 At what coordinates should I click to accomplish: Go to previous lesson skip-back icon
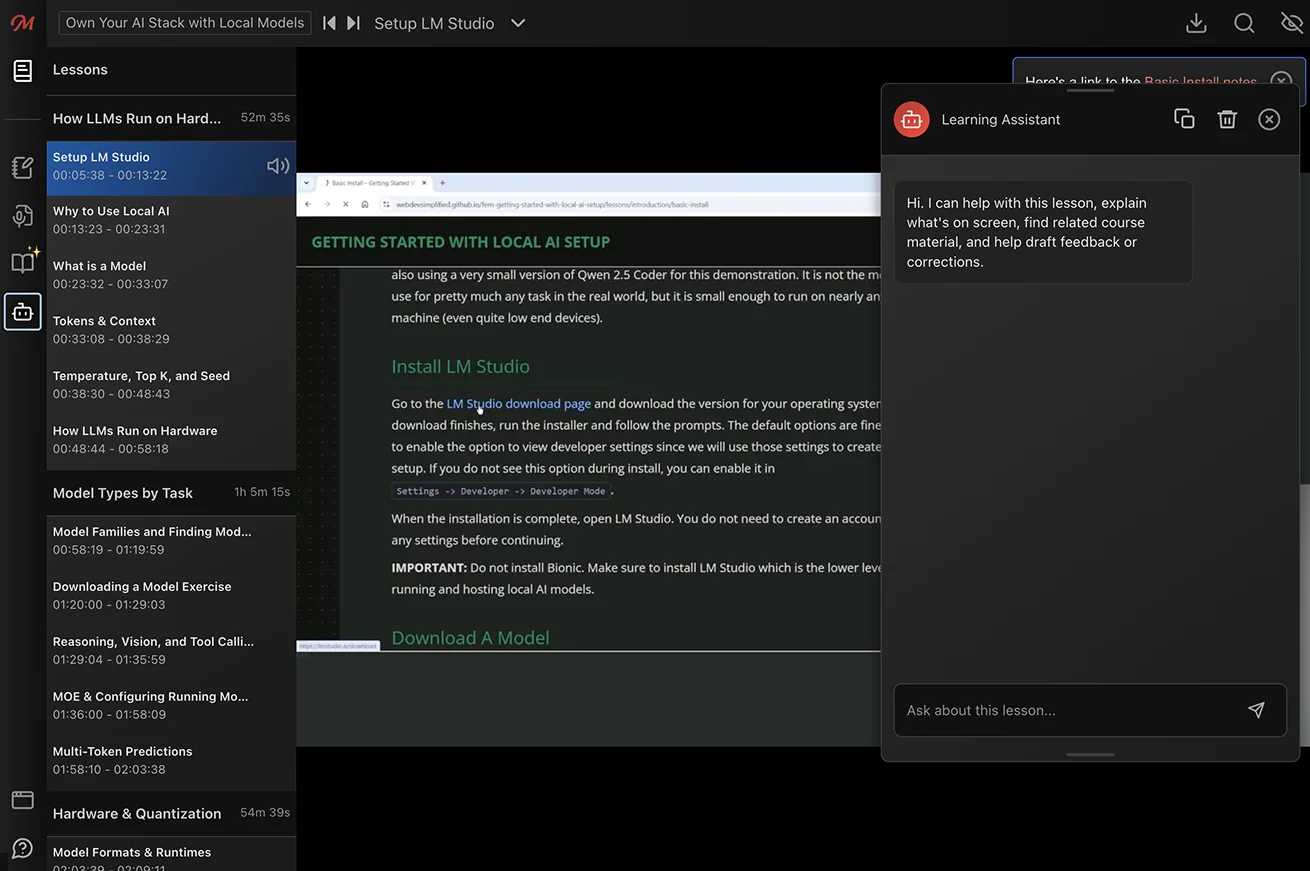[329, 23]
